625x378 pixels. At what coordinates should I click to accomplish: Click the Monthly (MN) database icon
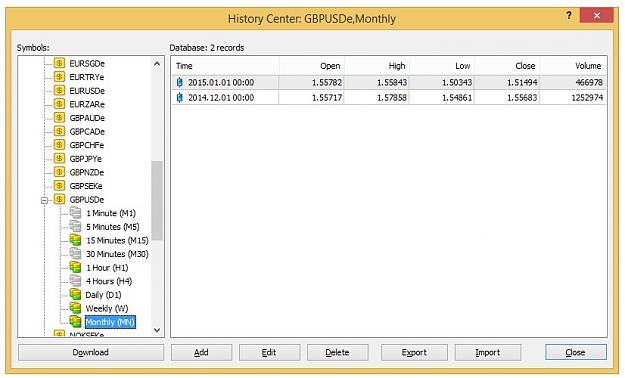pos(75,321)
